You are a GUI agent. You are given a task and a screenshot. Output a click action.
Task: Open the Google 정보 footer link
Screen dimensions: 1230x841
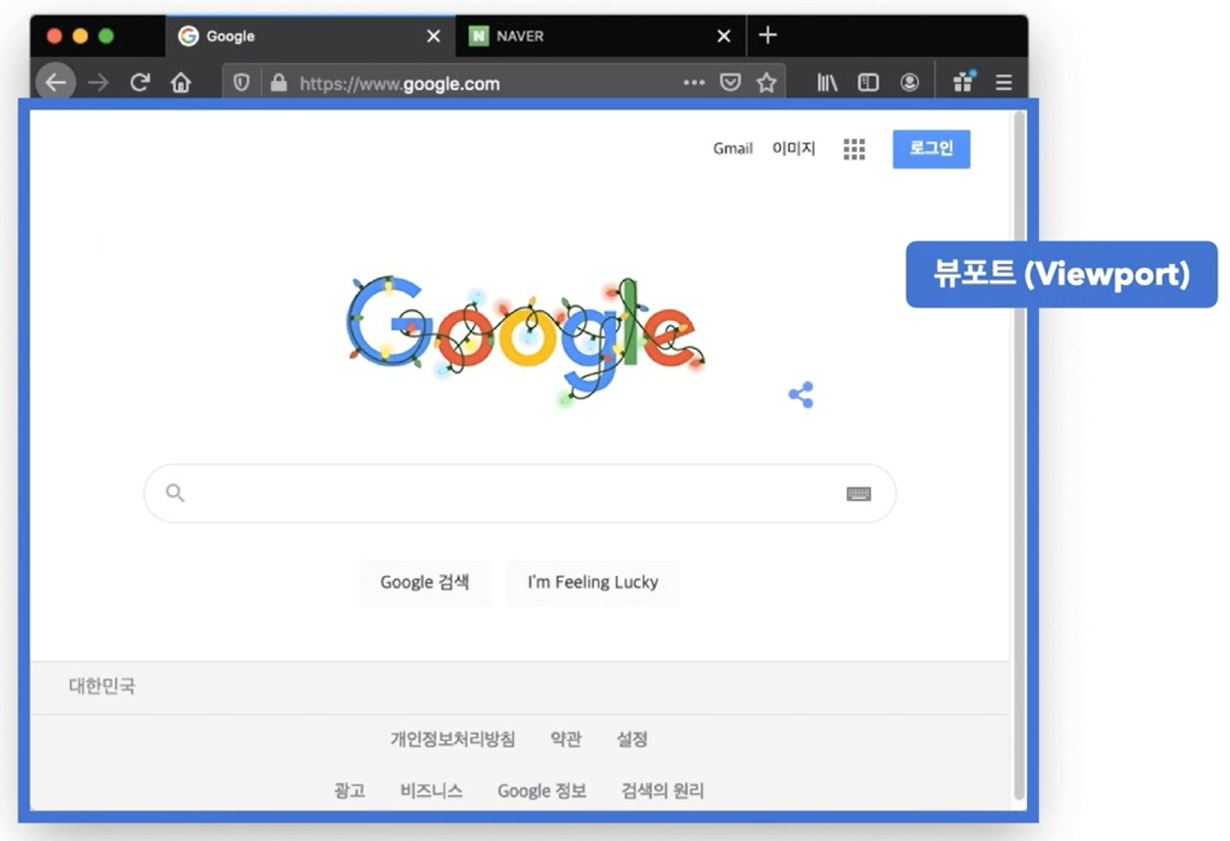coord(542,791)
